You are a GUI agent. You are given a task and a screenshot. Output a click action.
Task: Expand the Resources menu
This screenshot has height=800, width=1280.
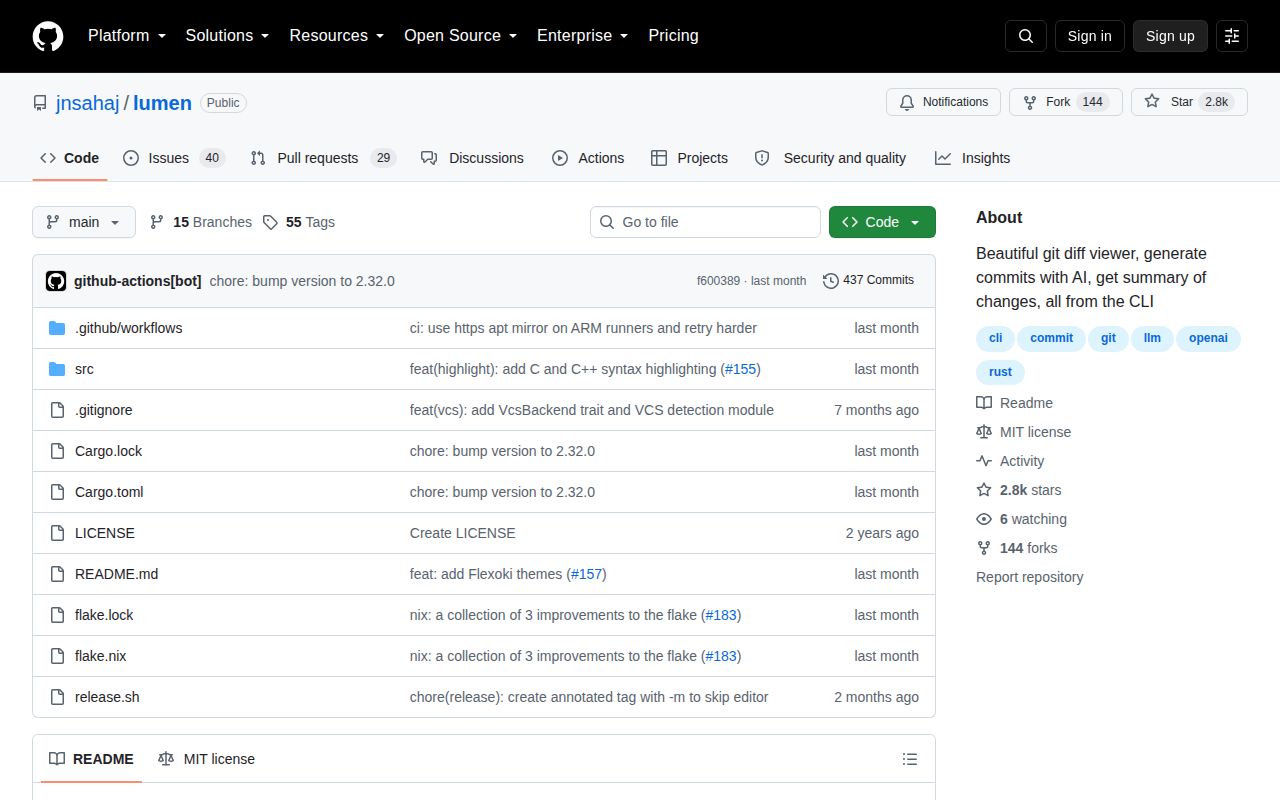point(337,36)
